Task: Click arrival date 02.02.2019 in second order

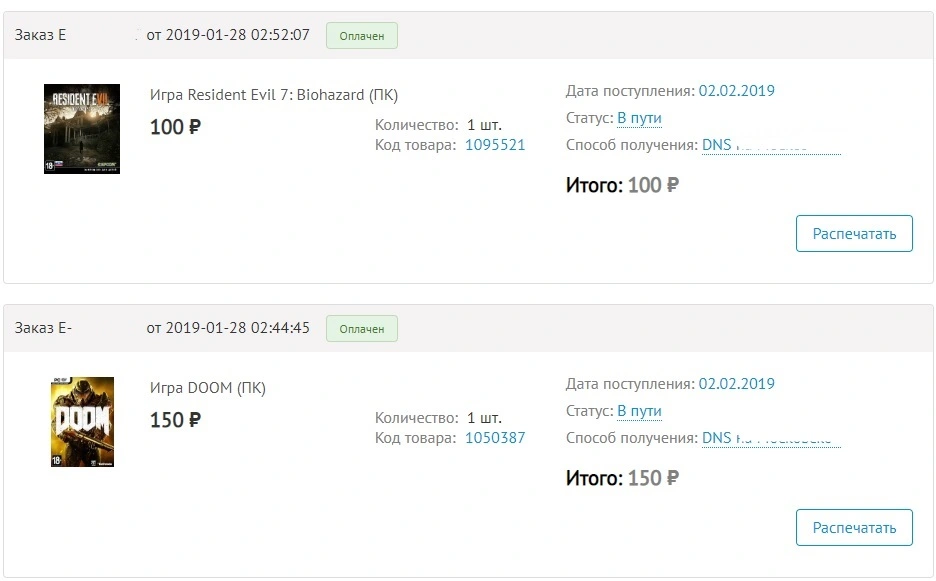Action: [737, 383]
